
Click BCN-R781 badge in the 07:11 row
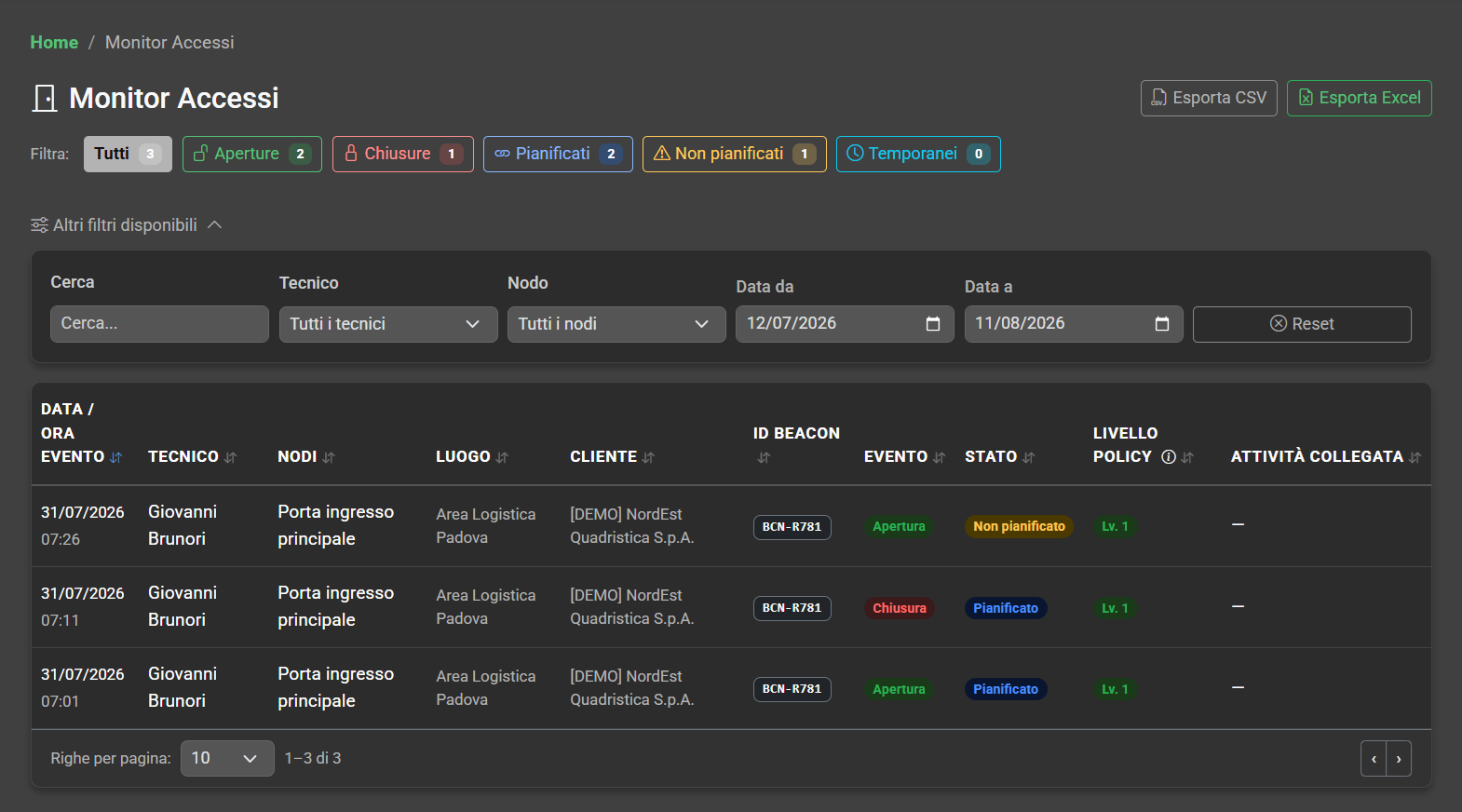point(792,608)
